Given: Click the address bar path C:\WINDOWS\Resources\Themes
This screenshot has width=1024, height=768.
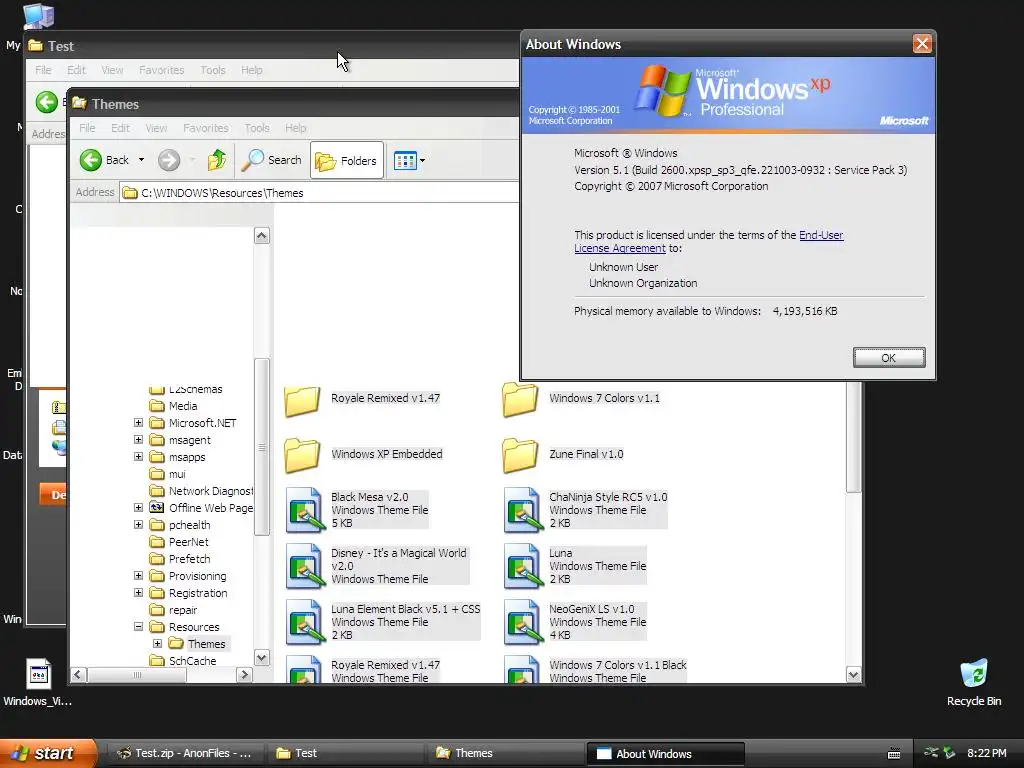Looking at the screenshot, I should [222, 193].
